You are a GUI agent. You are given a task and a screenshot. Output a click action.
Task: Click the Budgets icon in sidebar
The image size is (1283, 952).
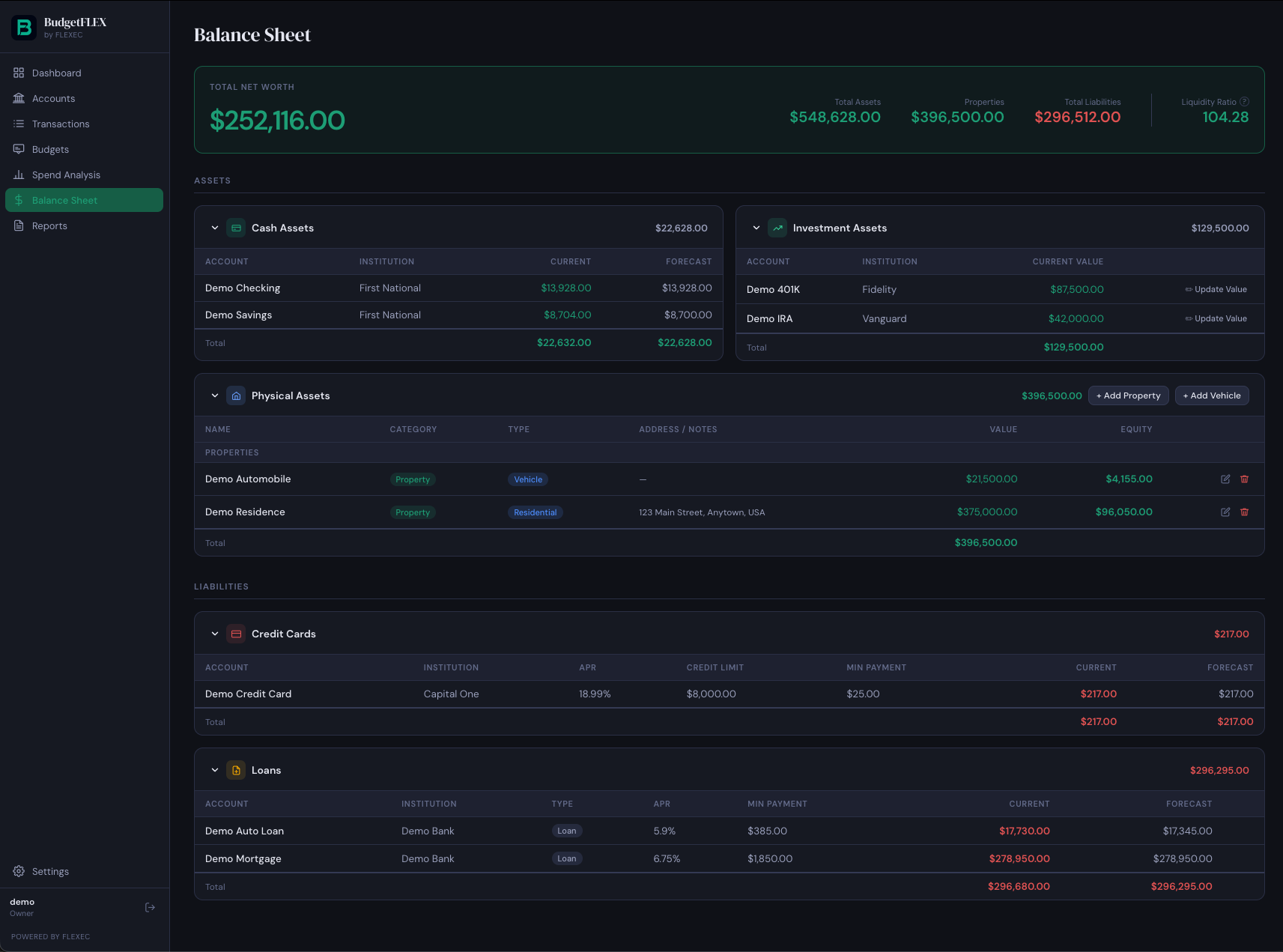point(19,149)
